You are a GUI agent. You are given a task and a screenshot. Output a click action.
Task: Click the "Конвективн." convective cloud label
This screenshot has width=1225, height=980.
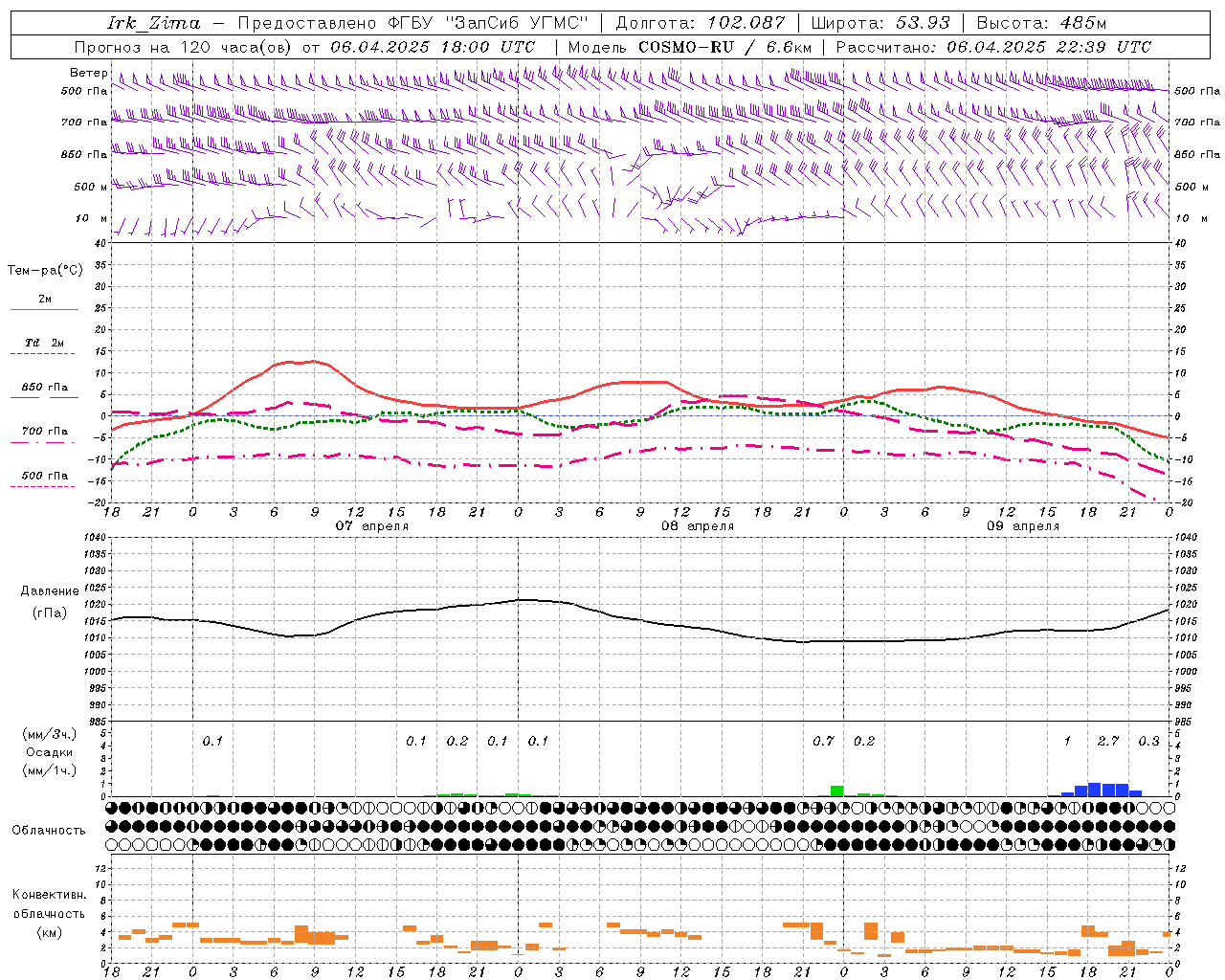coord(50,895)
